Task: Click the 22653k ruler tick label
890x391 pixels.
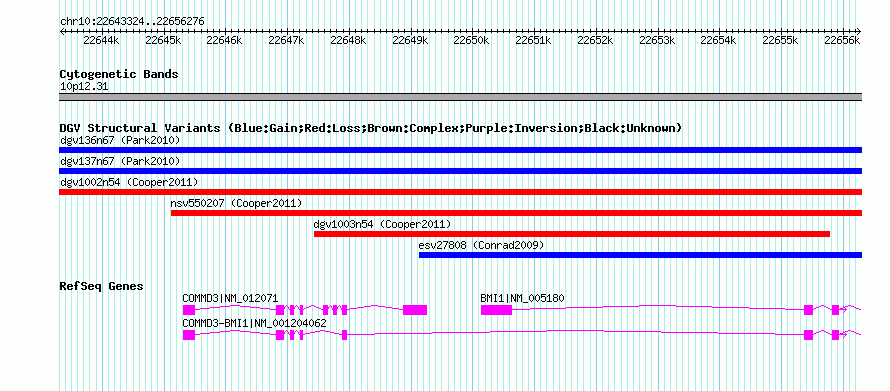Action: click(x=657, y=40)
